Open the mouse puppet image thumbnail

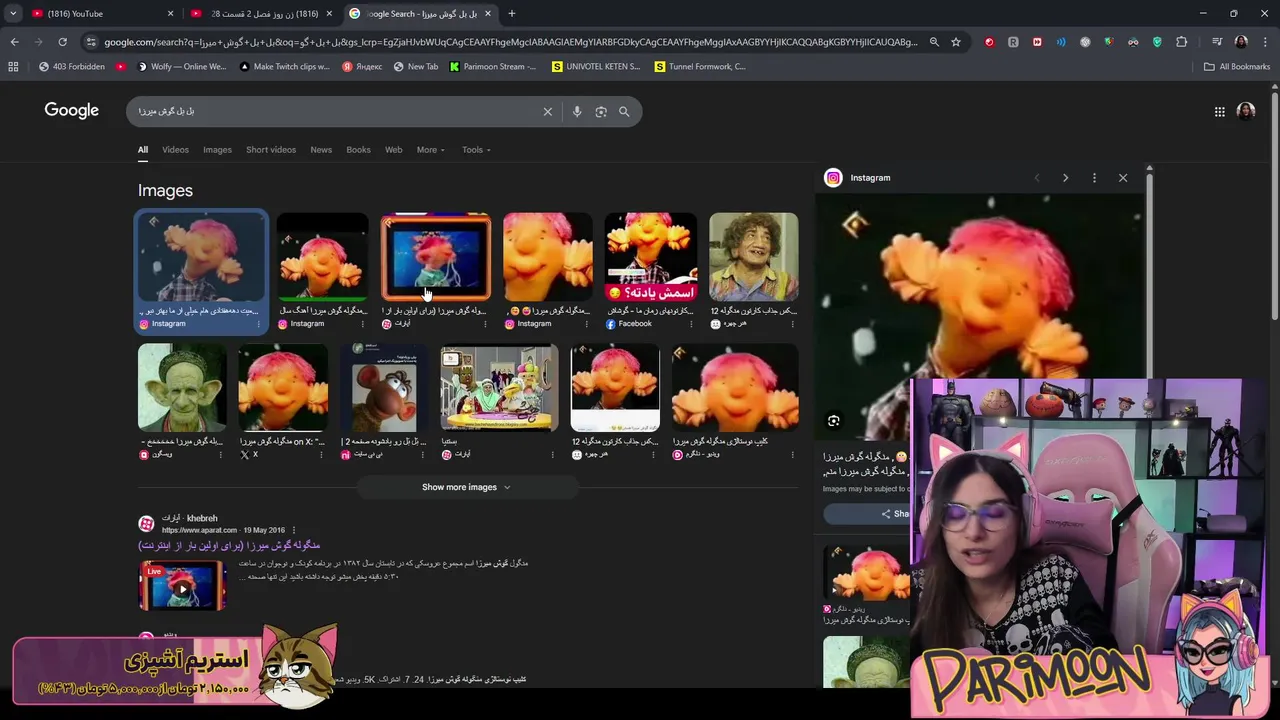point(384,388)
